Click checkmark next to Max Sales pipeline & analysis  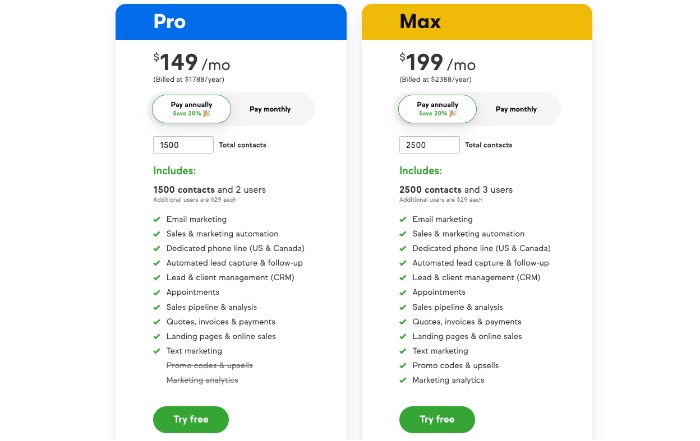pyautogui.click(x=403, y=307)
